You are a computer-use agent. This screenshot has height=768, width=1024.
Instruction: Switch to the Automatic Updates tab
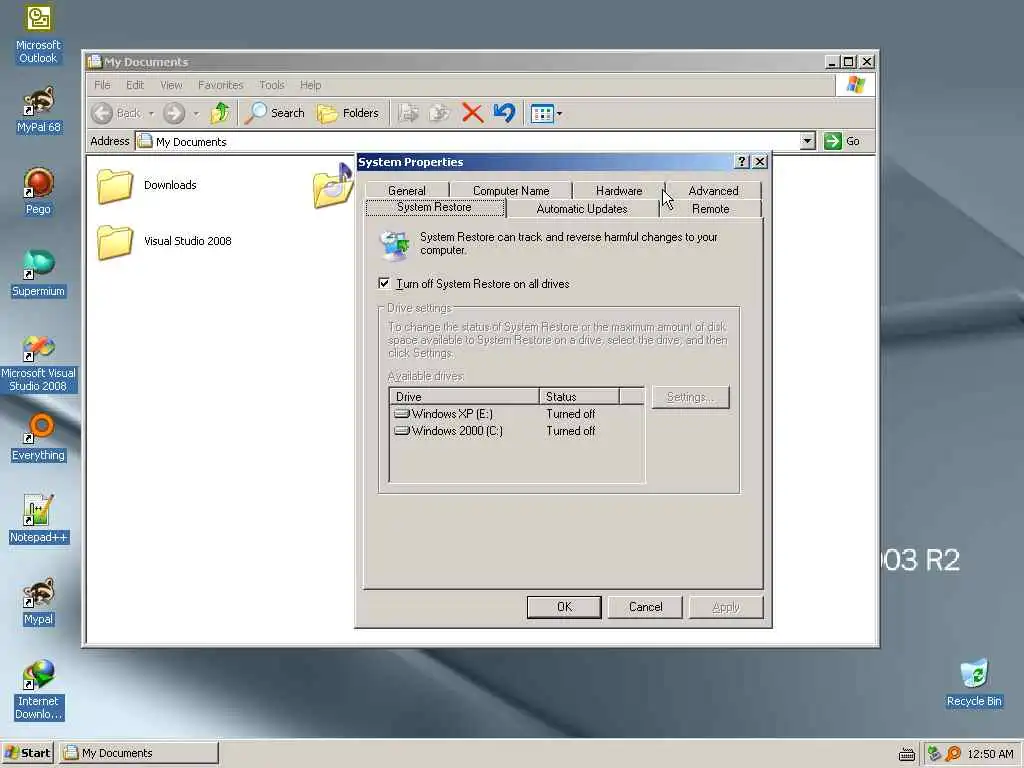pos(582,208)
